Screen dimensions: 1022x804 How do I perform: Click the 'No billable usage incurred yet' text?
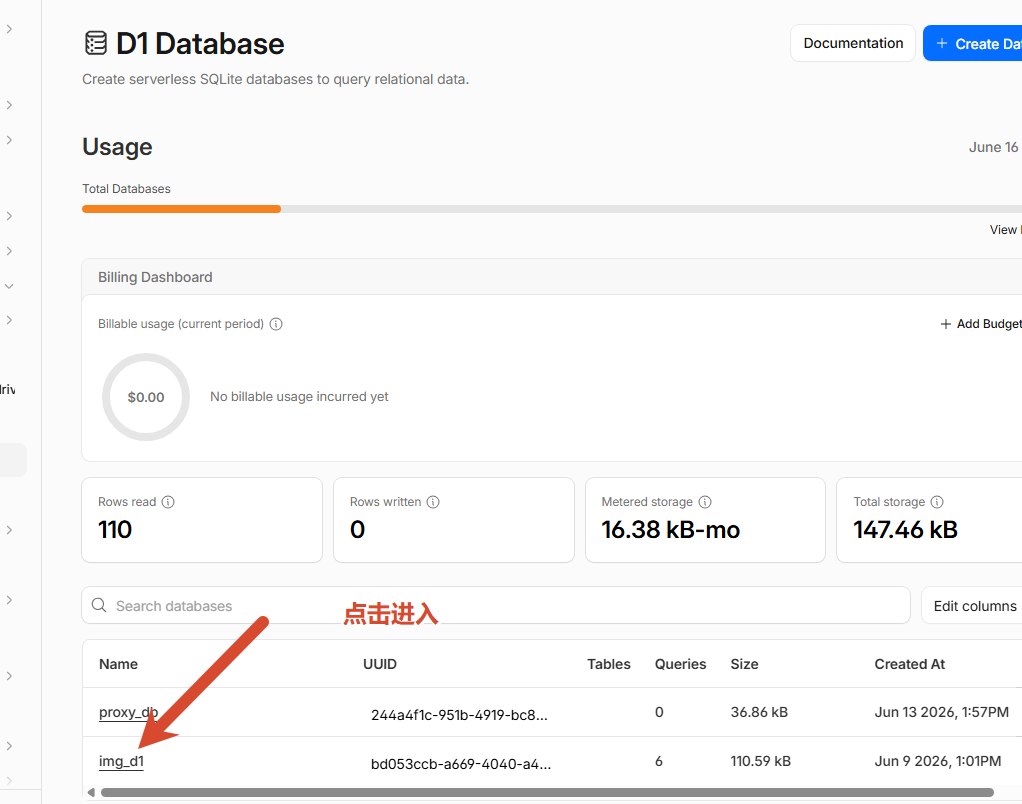pos(299,396)
